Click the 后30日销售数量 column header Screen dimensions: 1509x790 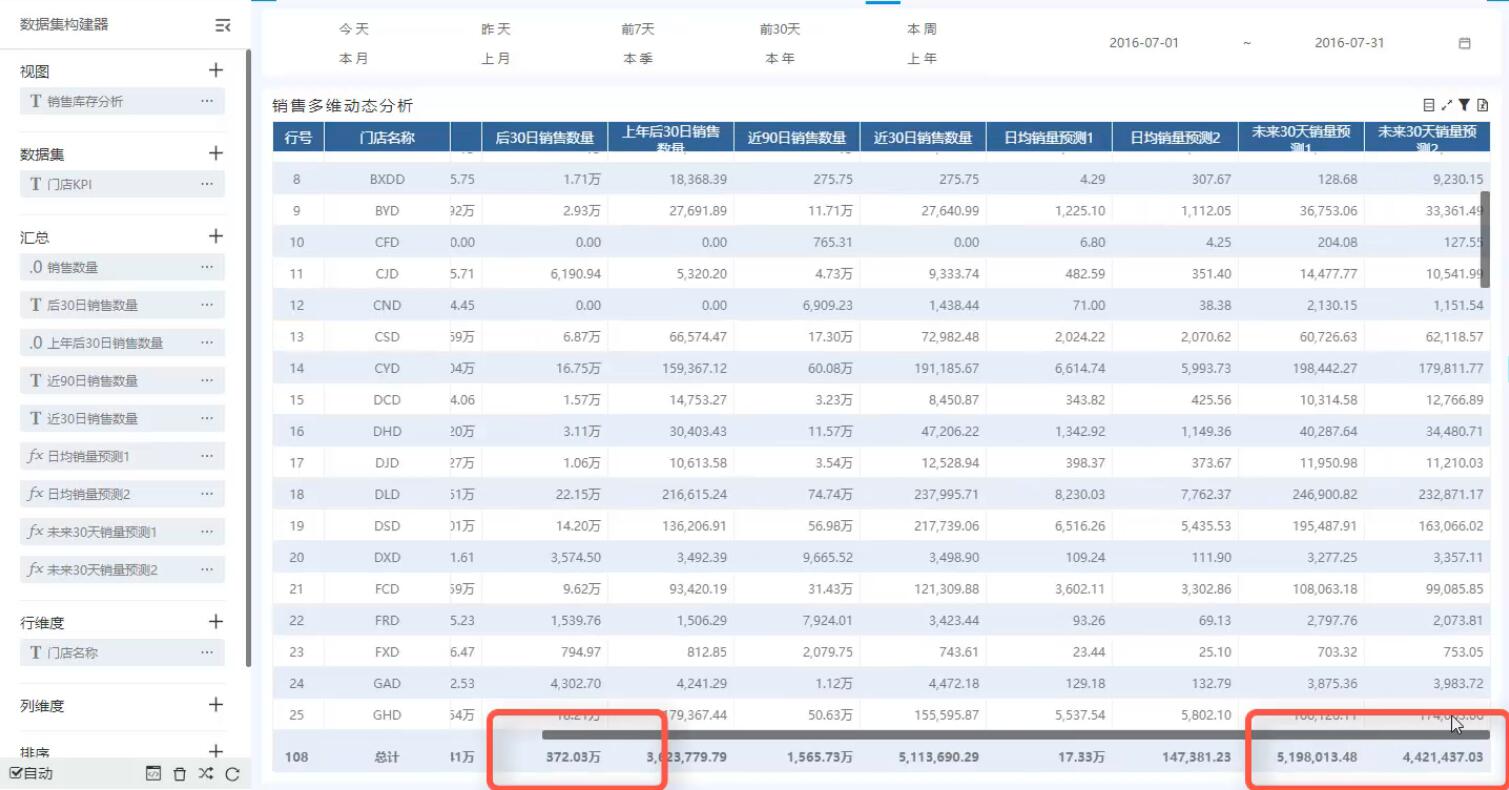pos(545,138)
